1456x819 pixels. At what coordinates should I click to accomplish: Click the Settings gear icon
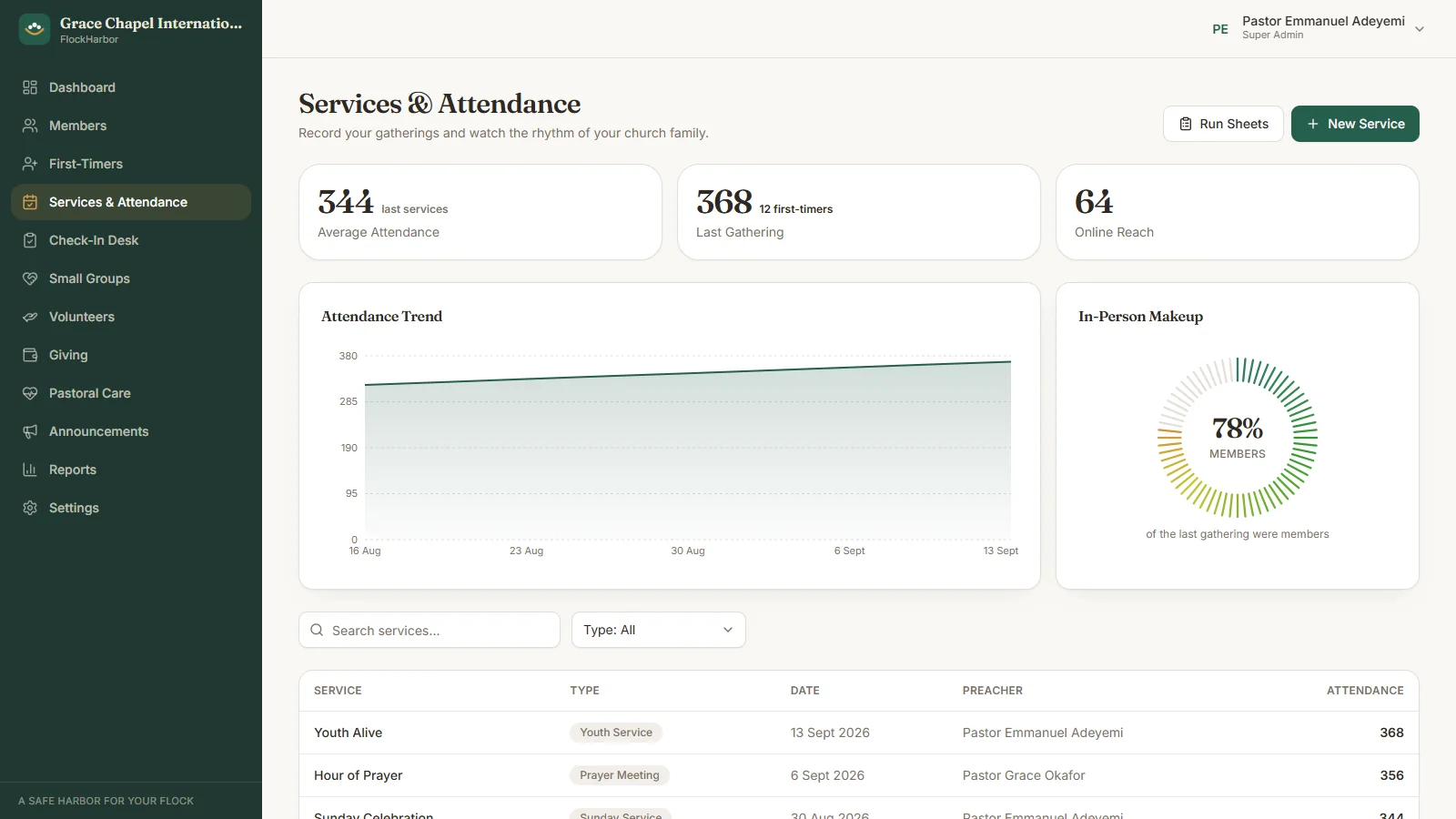tap(30, 508)
